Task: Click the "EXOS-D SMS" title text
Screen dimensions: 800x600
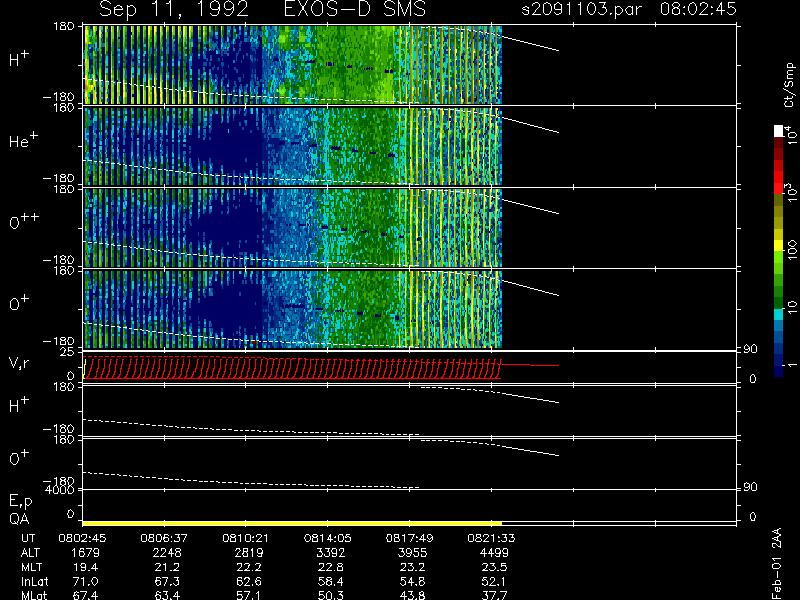Action: (355, 9)
